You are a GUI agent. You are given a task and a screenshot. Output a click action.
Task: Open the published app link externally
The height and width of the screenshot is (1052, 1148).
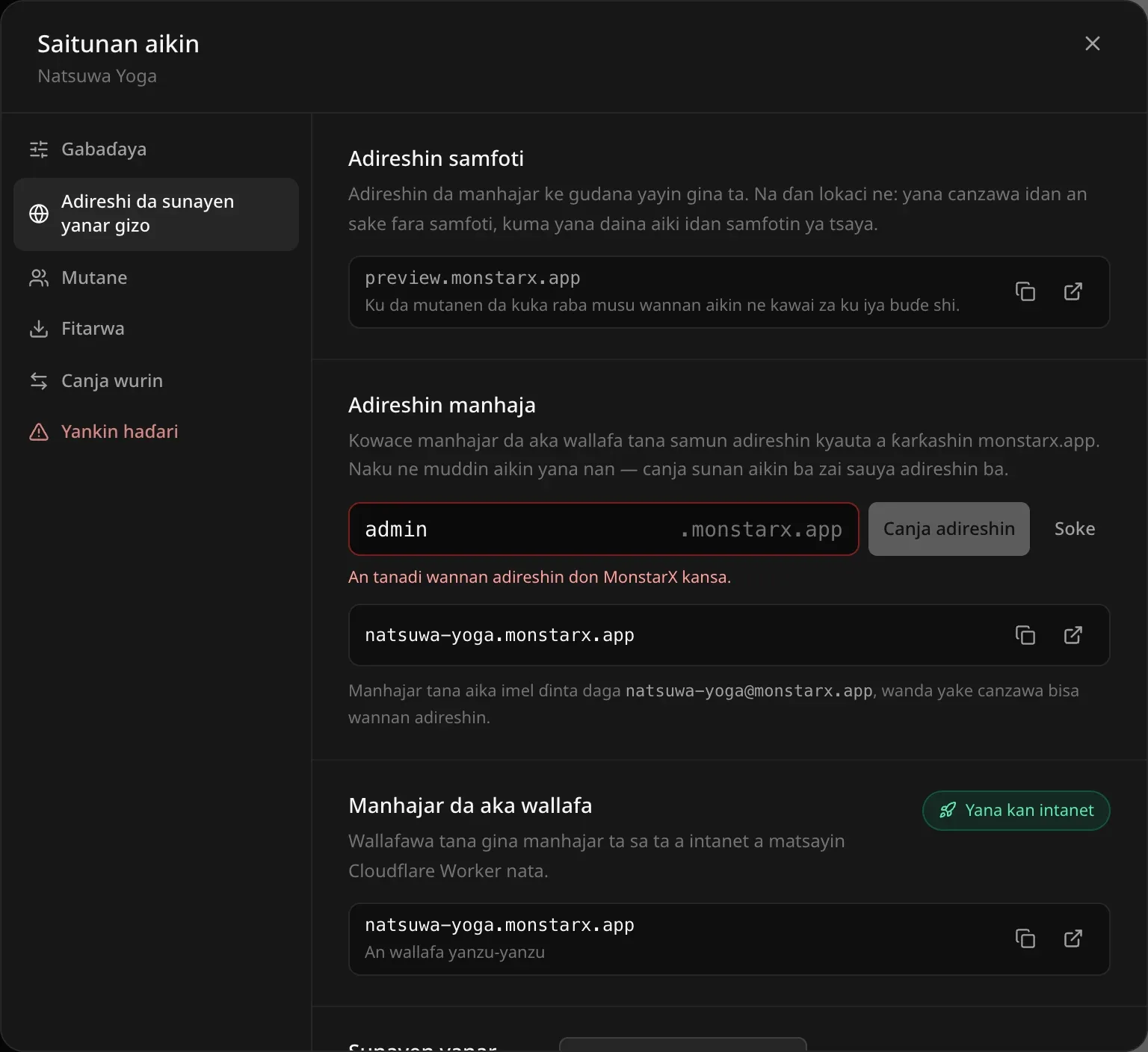(x=1073, y=938)
